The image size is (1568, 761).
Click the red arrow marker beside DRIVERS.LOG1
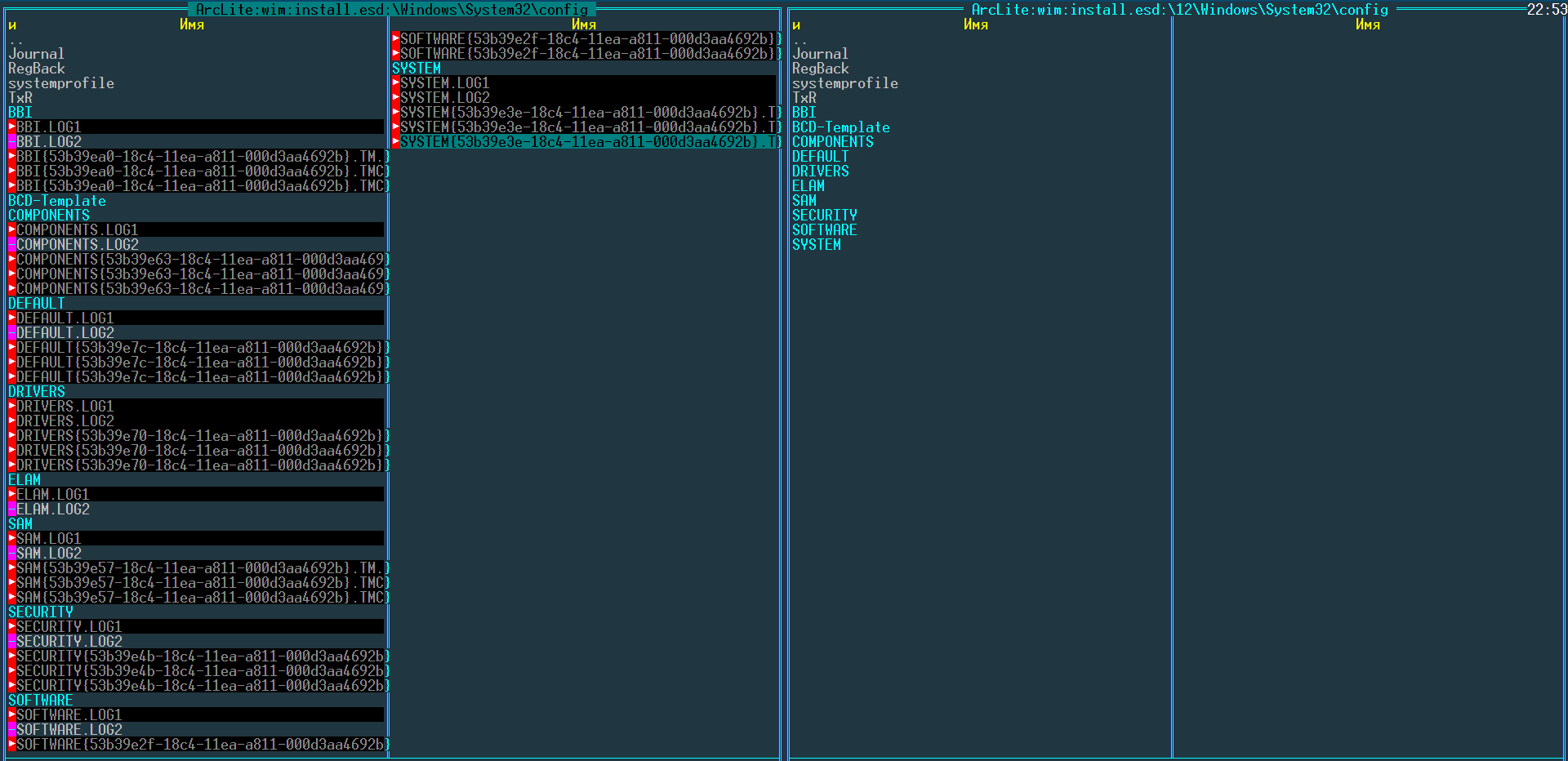tap(11, 406)
